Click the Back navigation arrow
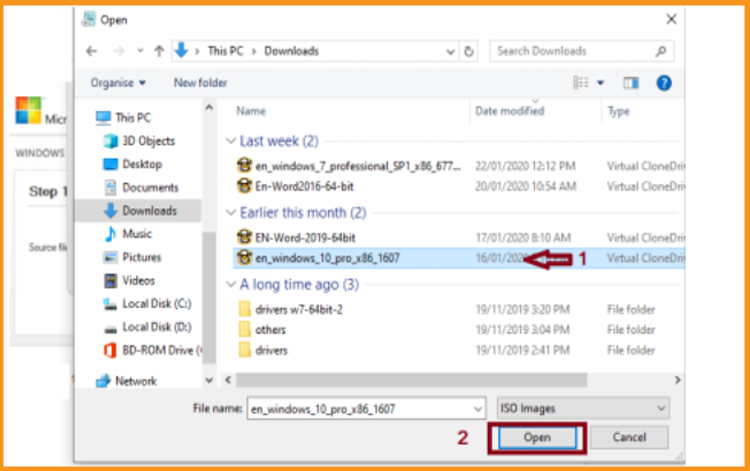This screenshot has height=471, width=750. coord(91,51)
